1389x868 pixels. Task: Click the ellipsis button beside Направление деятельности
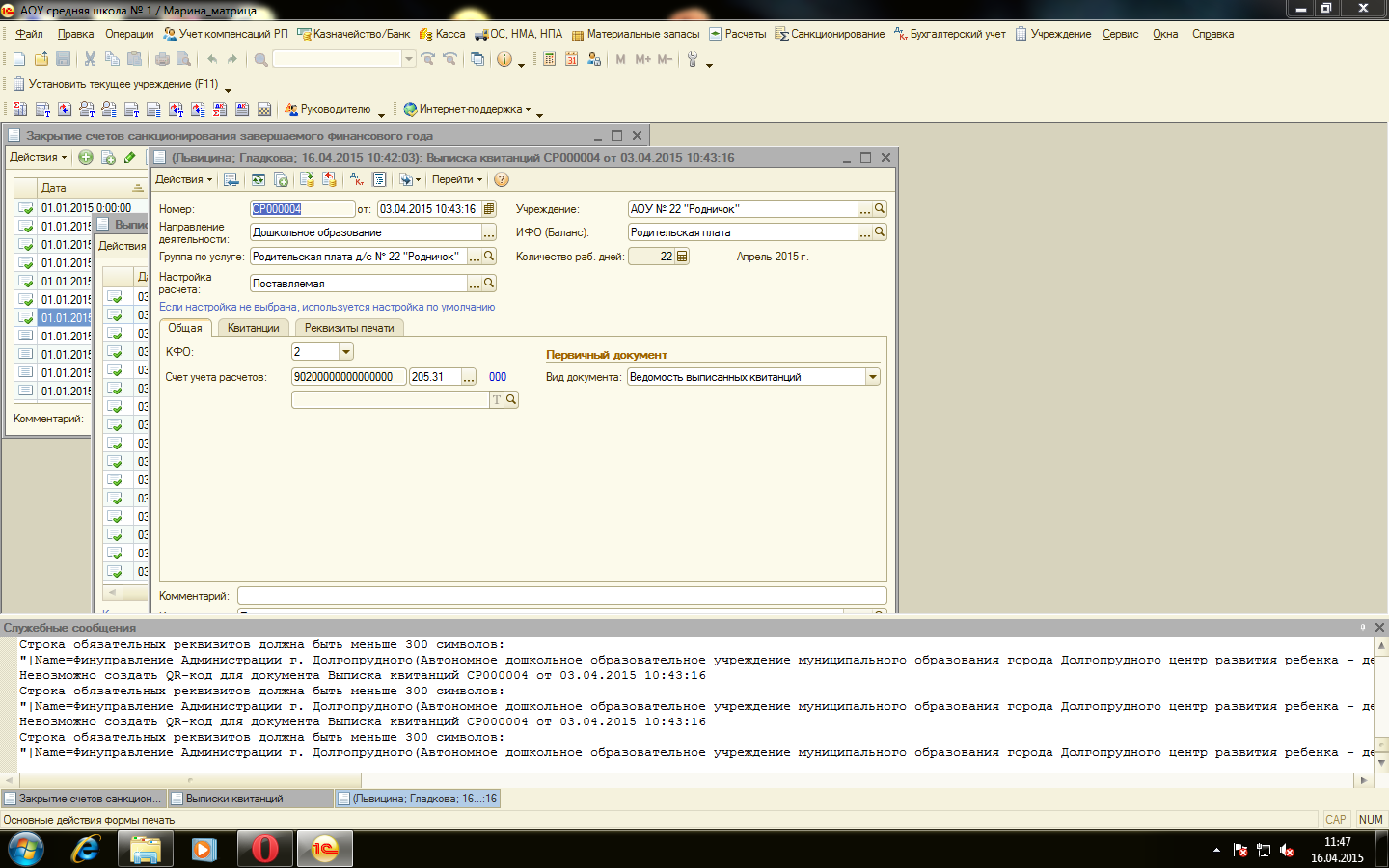point(489,232)
